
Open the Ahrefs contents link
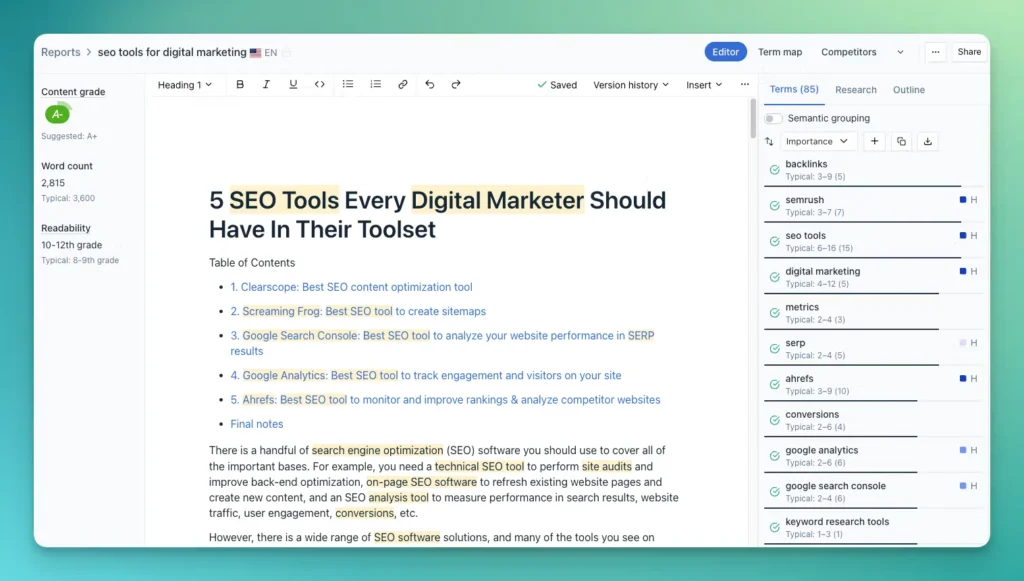pyautogui.click(x=445, y=400)
